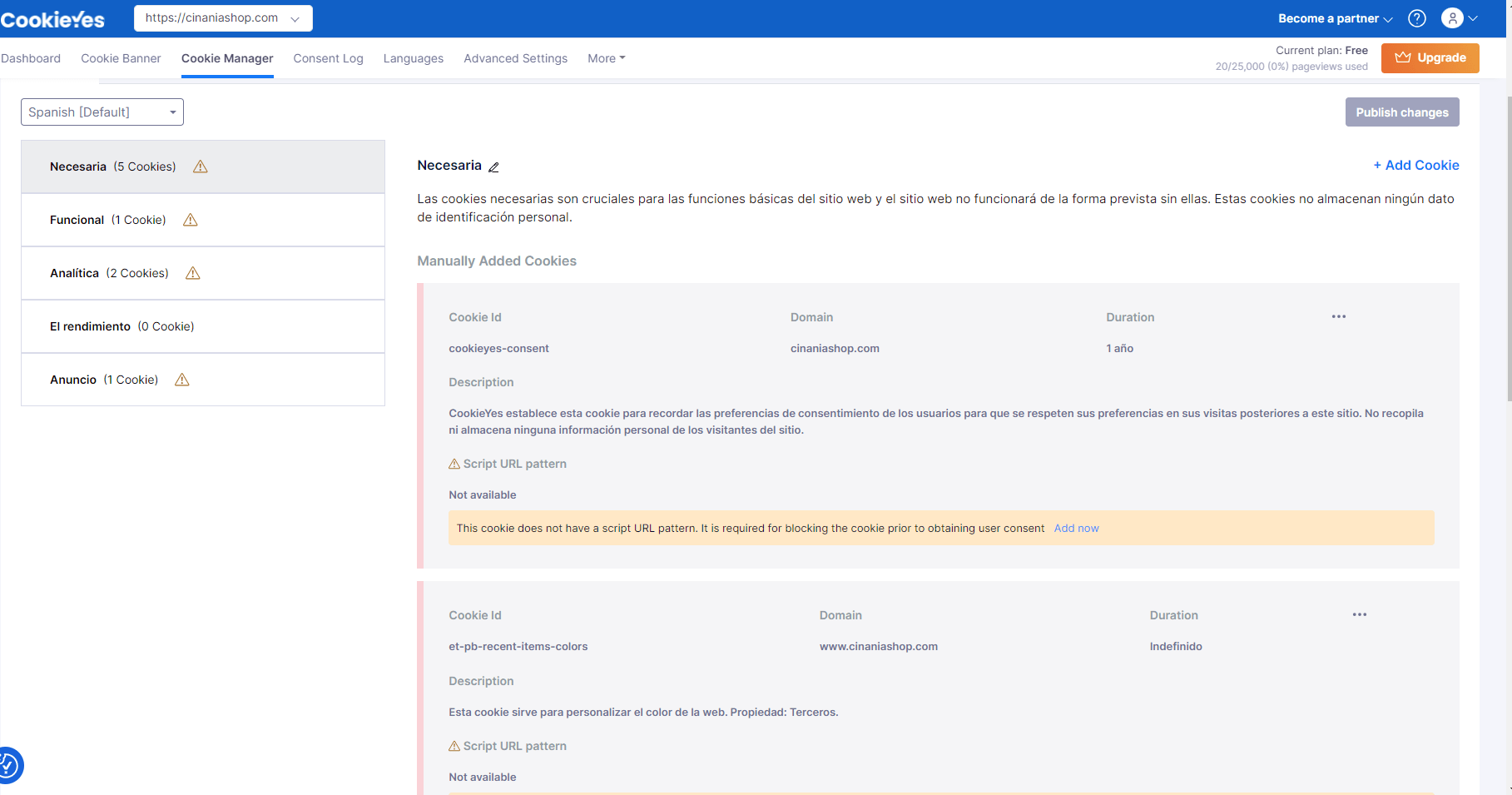This screenshot has width=1512, height=795.
Task: Click warning icon for cookieyes-consent Script URL pattern
Action: [454, 464]
